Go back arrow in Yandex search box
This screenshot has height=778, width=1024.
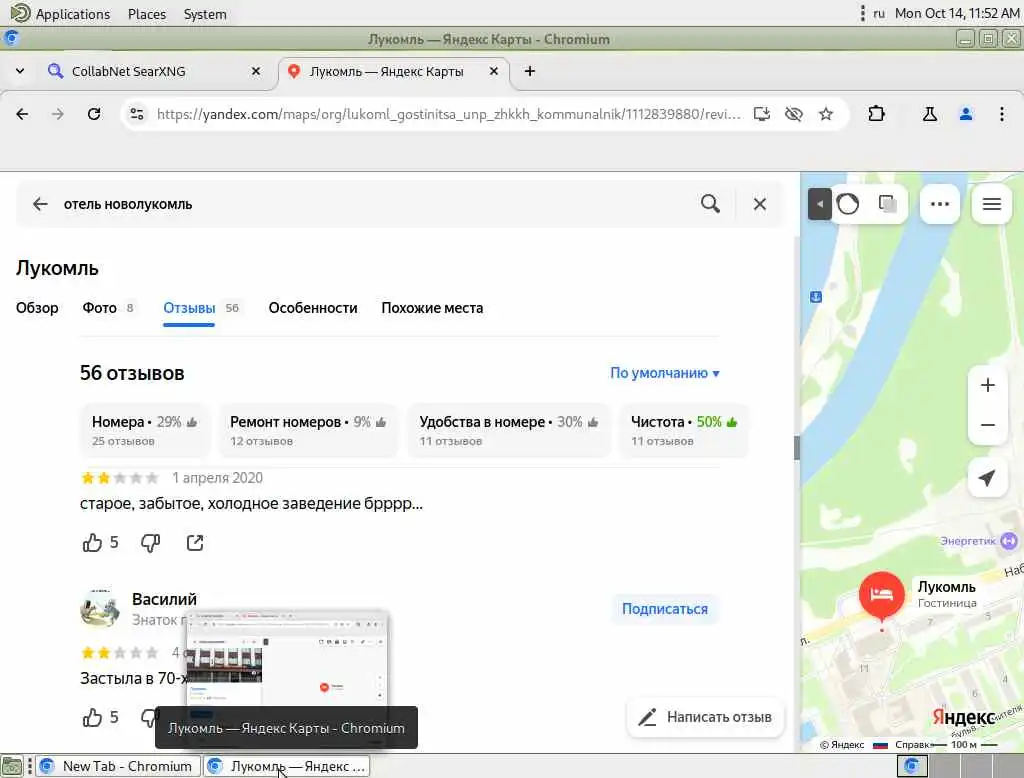(40, 204)
